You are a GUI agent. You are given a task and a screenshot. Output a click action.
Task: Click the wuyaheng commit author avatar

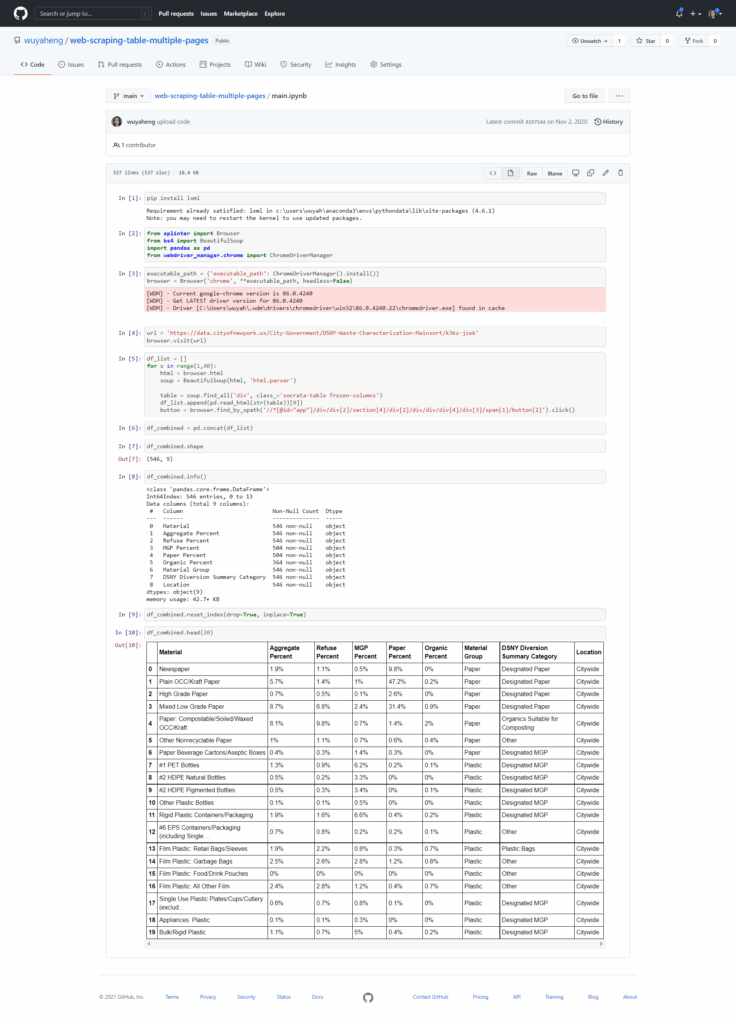point(117,121)
